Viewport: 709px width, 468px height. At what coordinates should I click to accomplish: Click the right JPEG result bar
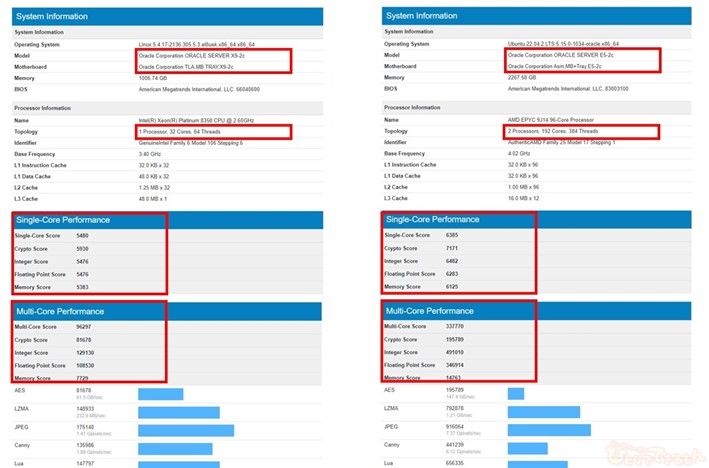click(547, 429)
